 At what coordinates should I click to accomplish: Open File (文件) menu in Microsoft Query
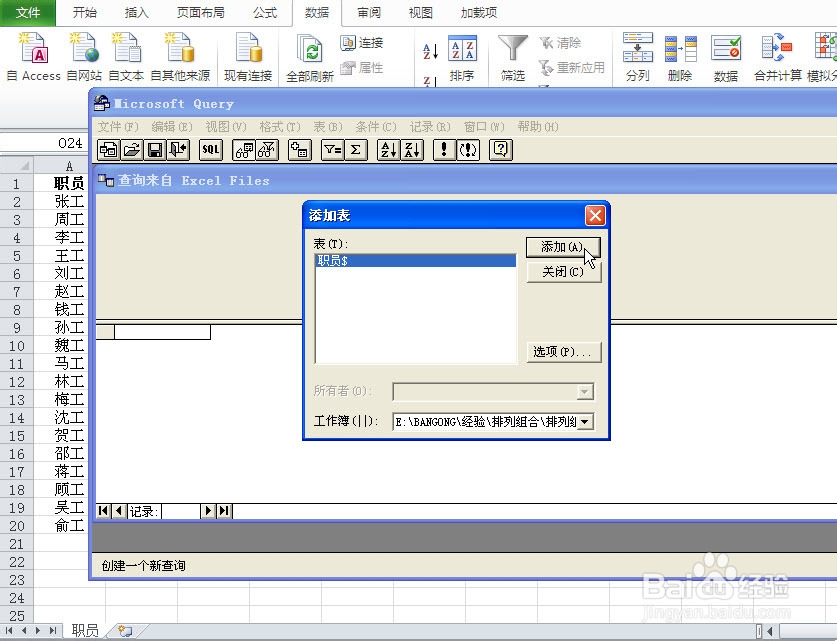(x=118, y=127)
